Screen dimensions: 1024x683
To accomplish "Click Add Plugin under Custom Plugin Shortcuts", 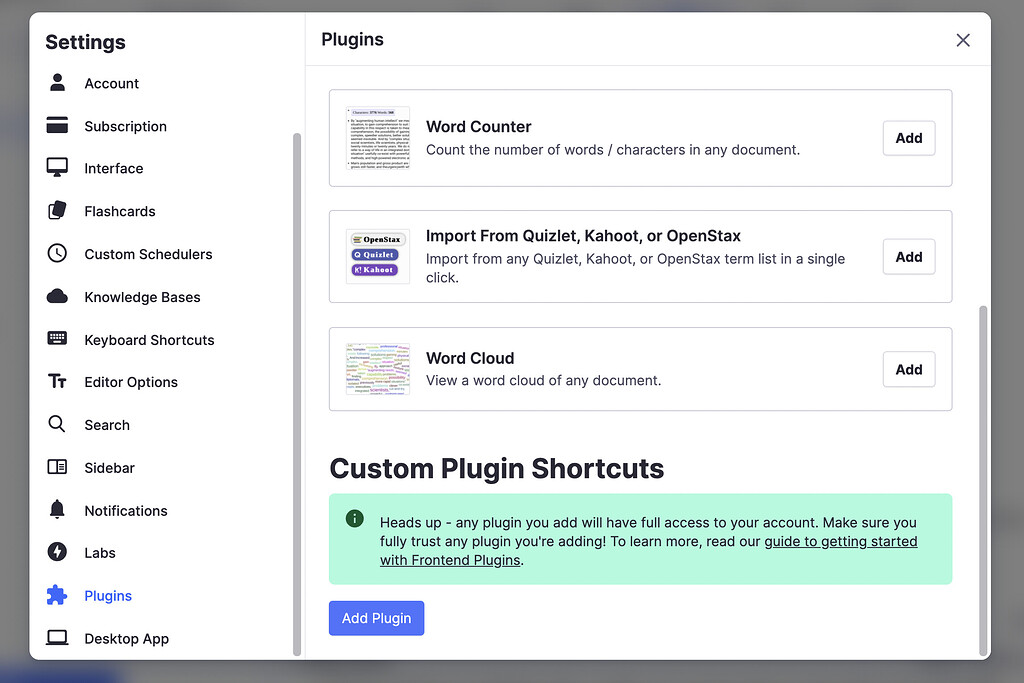I will 376,618.
